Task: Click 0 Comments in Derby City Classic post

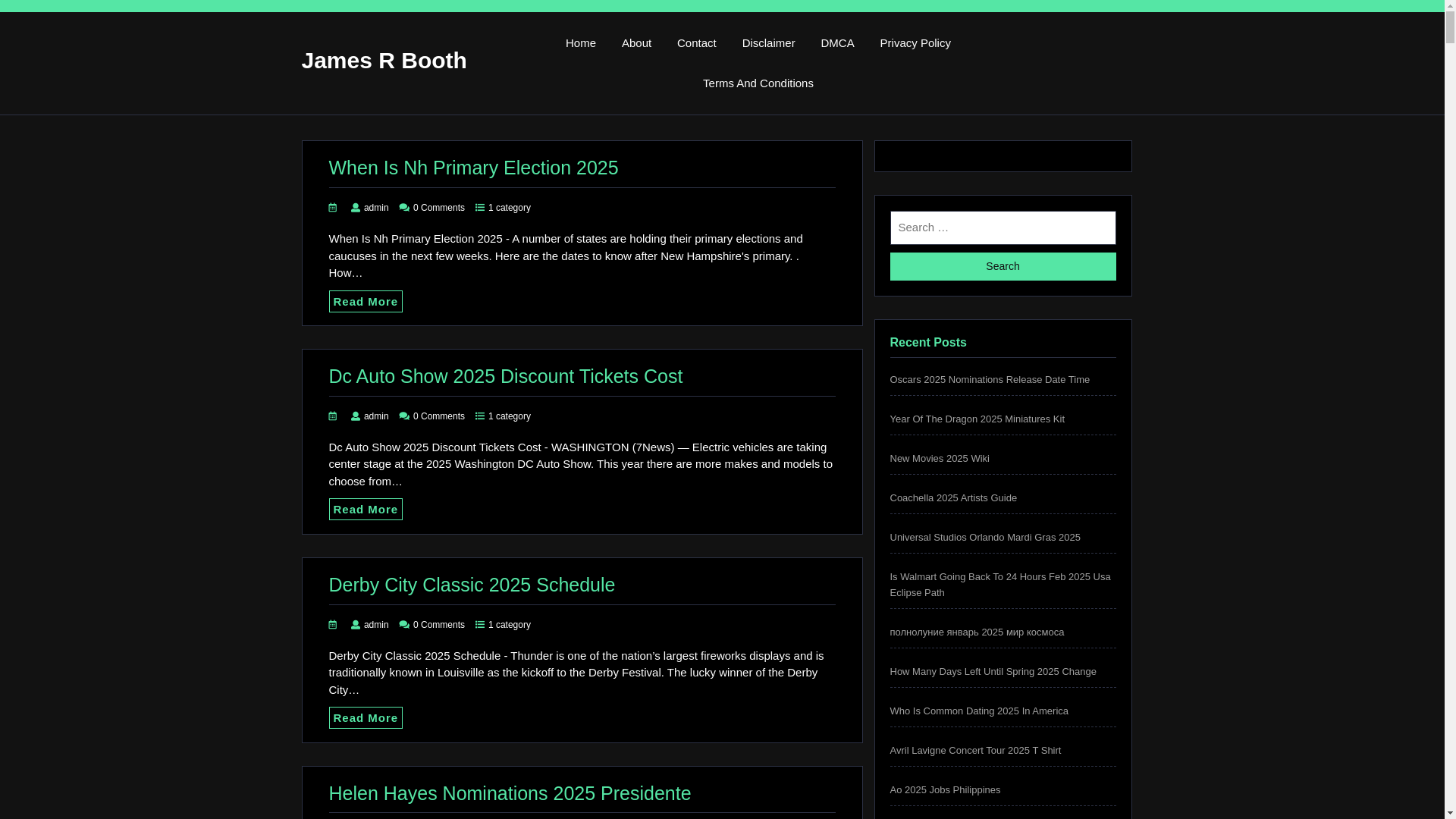Action: [439, 625]
